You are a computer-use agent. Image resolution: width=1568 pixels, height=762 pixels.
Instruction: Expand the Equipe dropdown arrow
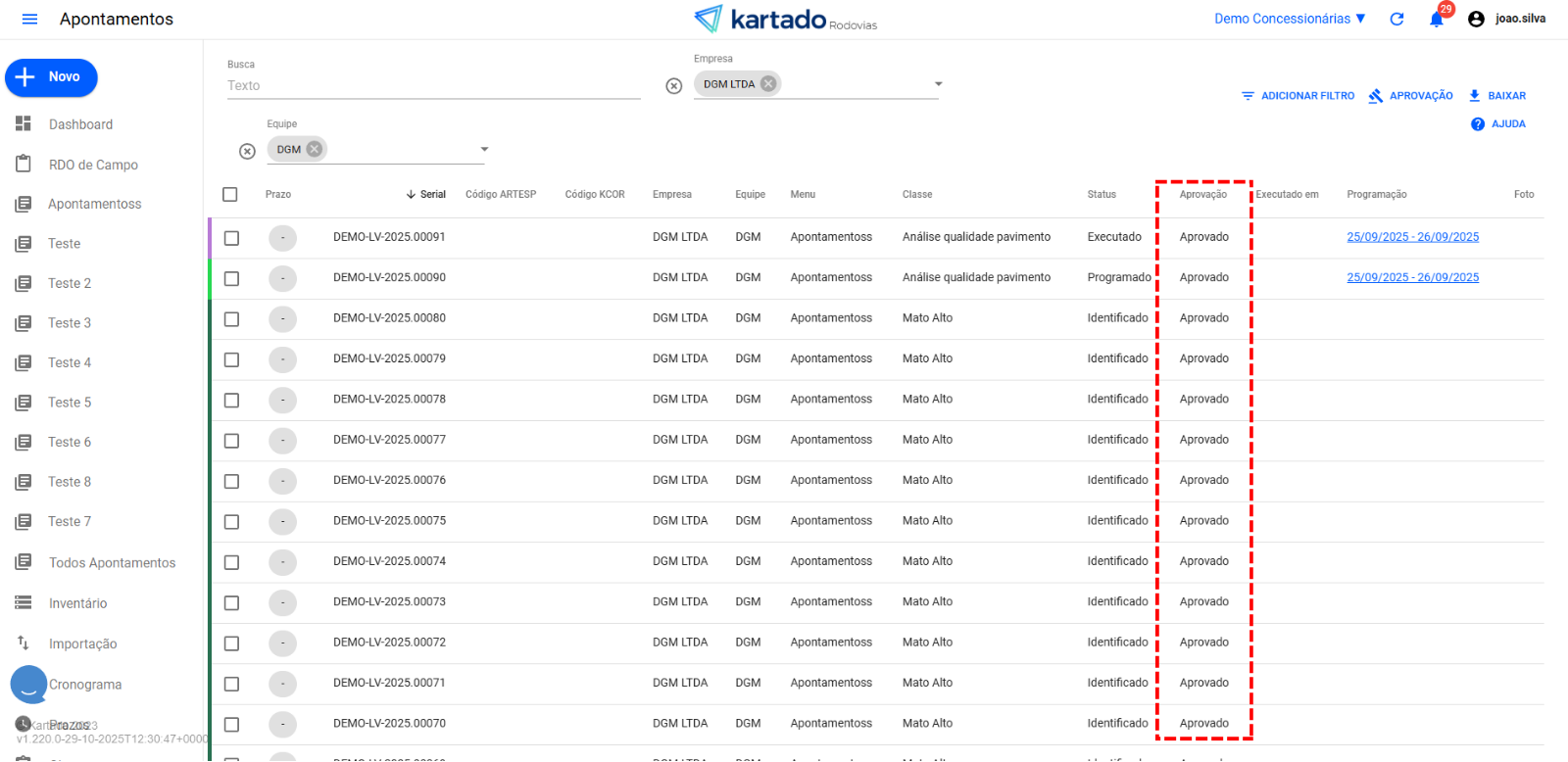tap(484, 150)
